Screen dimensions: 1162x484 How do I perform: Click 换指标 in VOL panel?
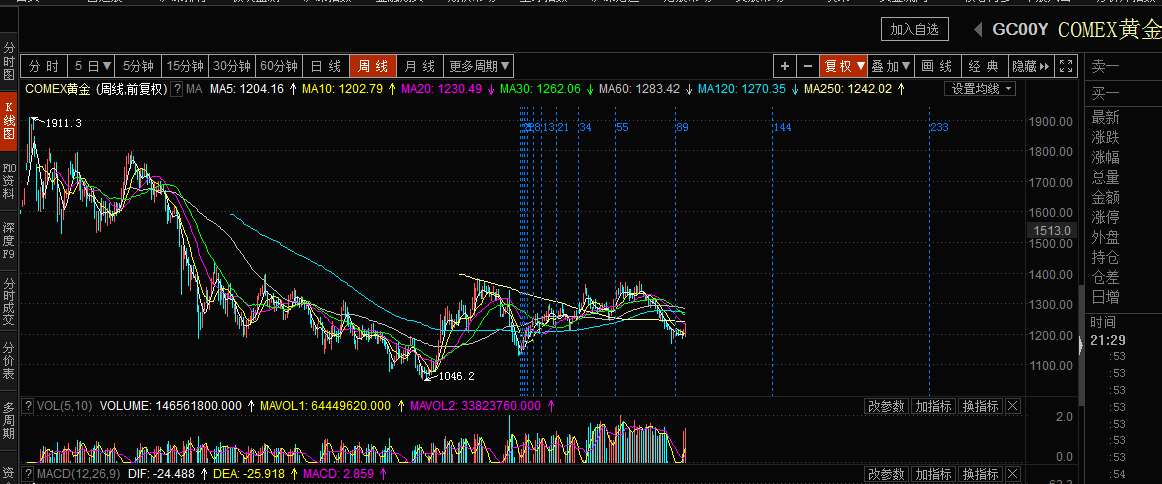tap(980, 405)
